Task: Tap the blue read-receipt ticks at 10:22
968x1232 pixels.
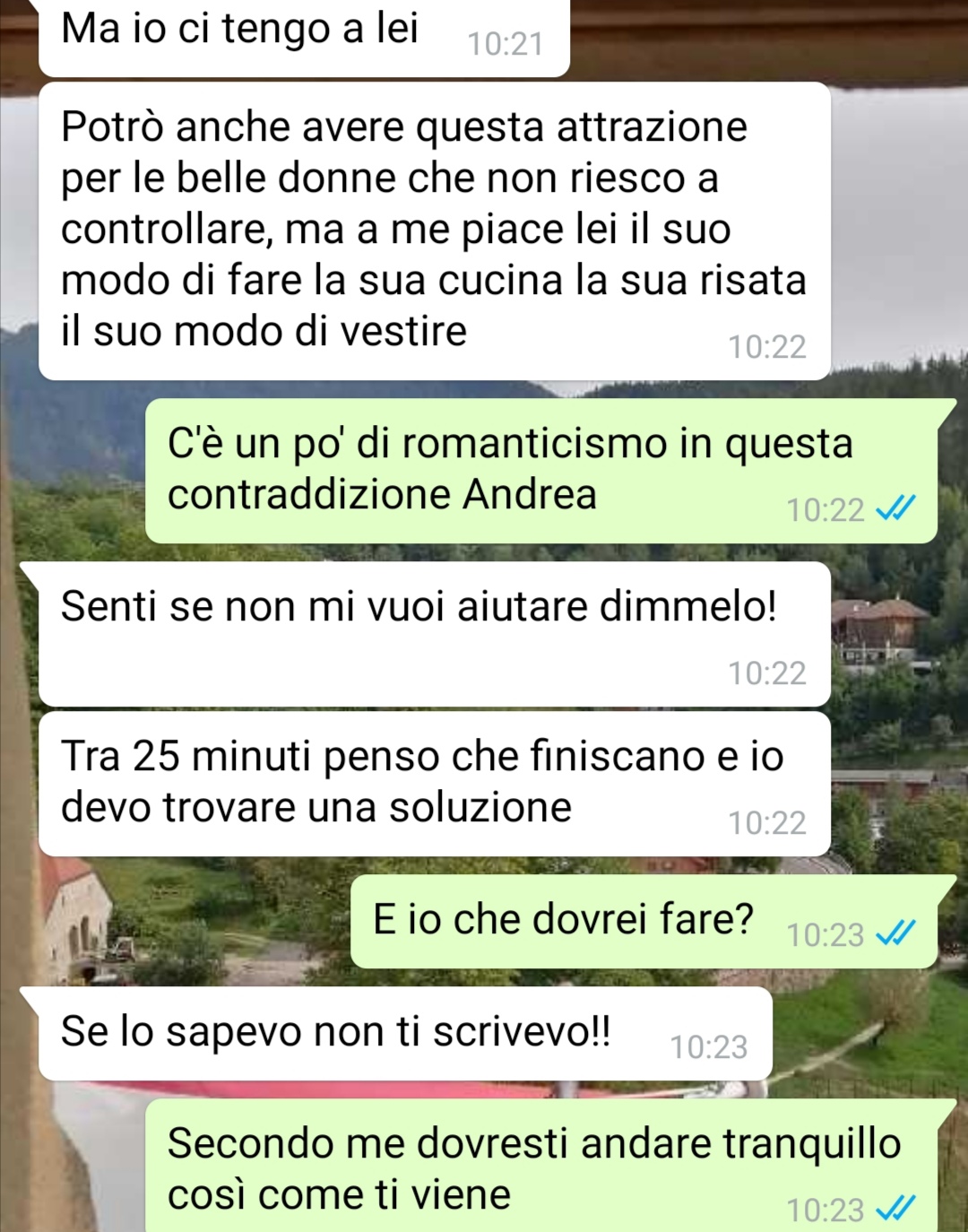Action: click(895, 508)
